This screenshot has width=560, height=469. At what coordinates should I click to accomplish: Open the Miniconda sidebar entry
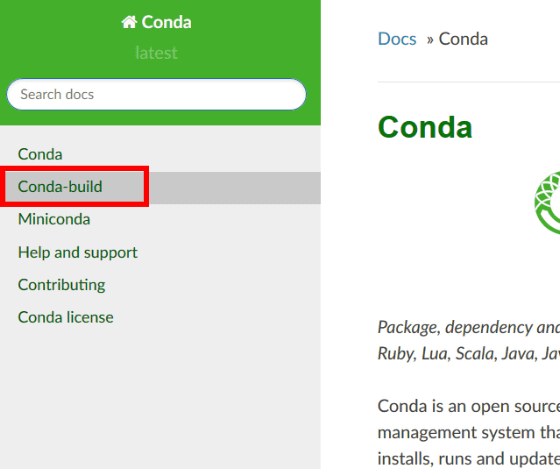click(x=54, y=219)
